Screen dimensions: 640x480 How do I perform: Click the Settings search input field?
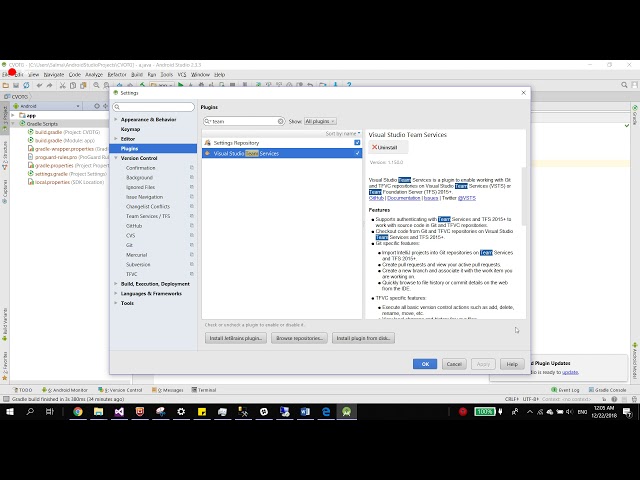[x=154, y=107]
